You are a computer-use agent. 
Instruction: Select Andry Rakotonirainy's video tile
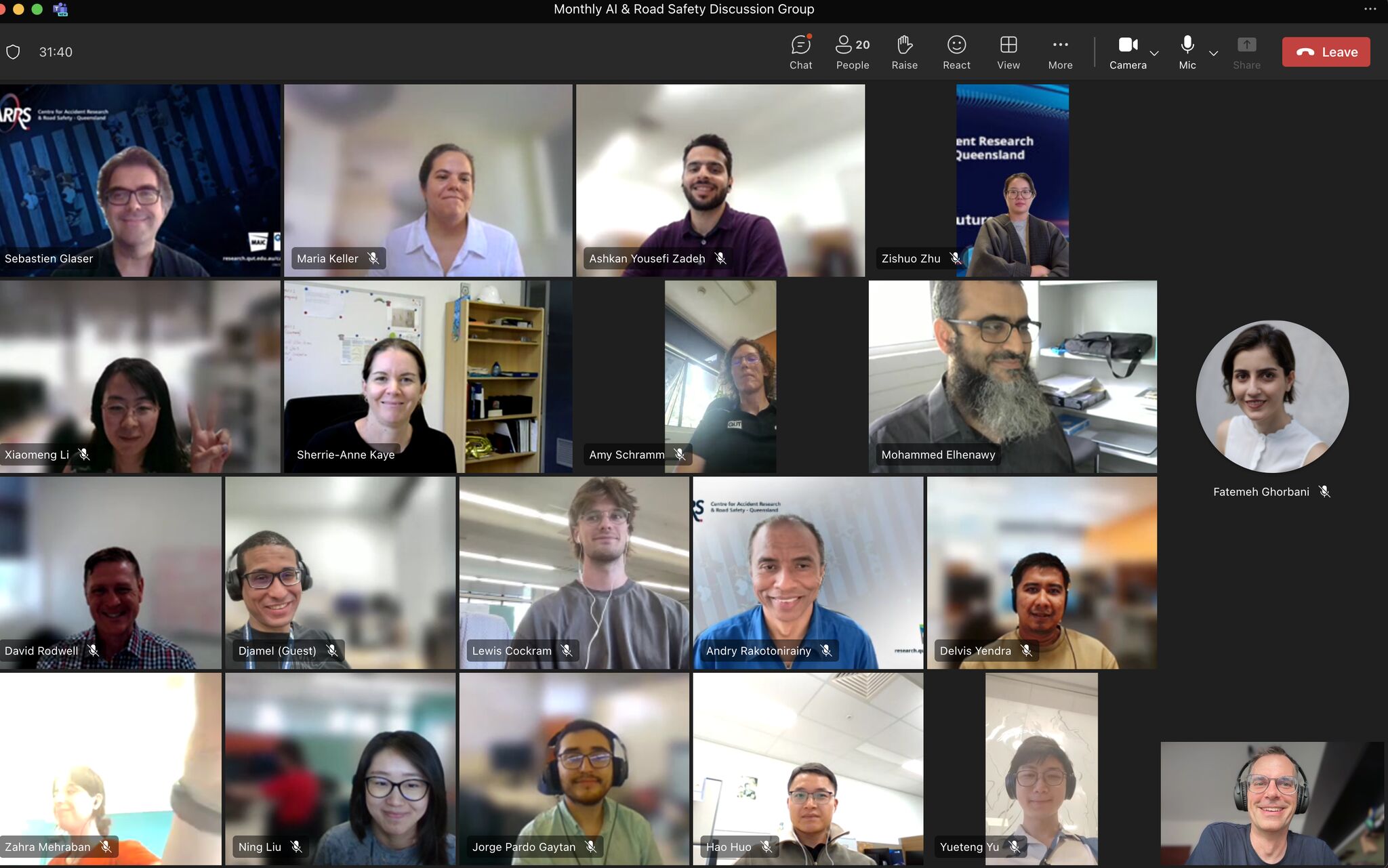[808, 573]
